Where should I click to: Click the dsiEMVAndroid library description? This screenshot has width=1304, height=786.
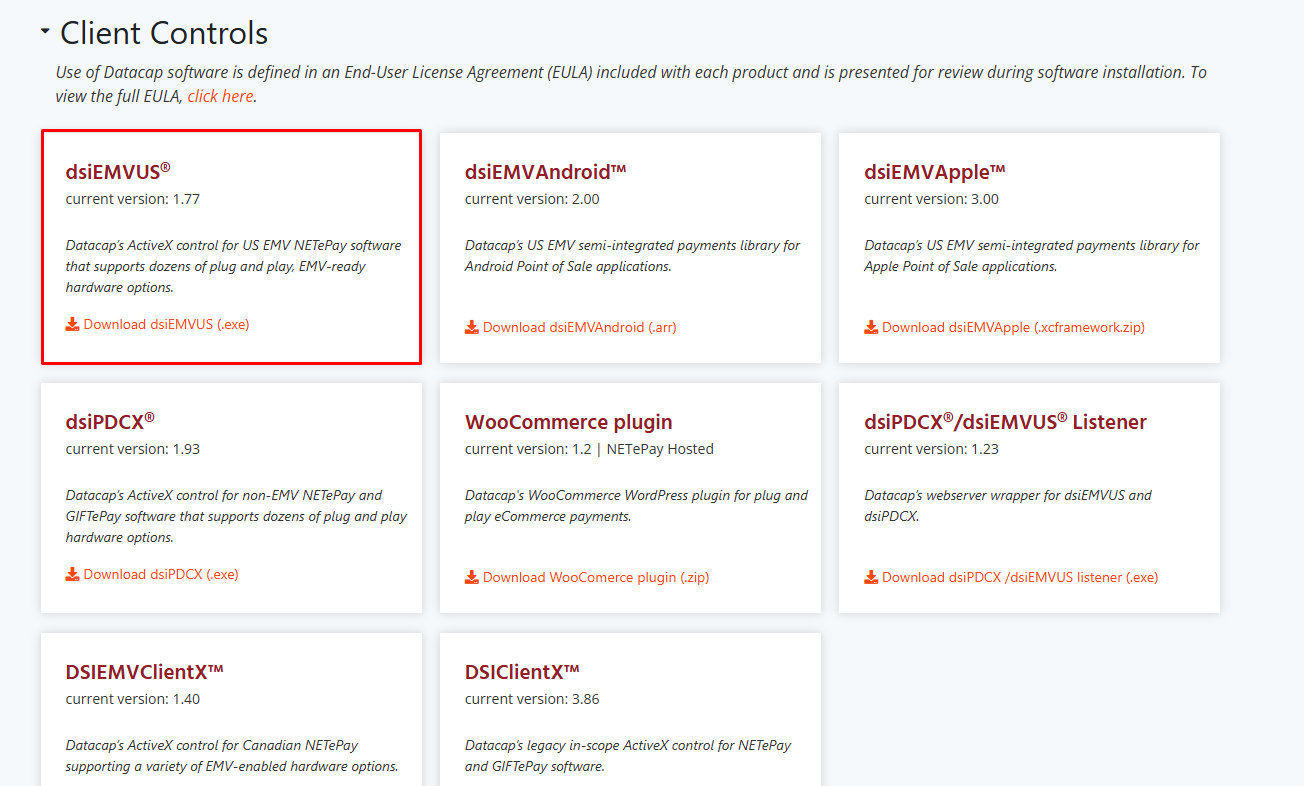[x=633, y=256]
